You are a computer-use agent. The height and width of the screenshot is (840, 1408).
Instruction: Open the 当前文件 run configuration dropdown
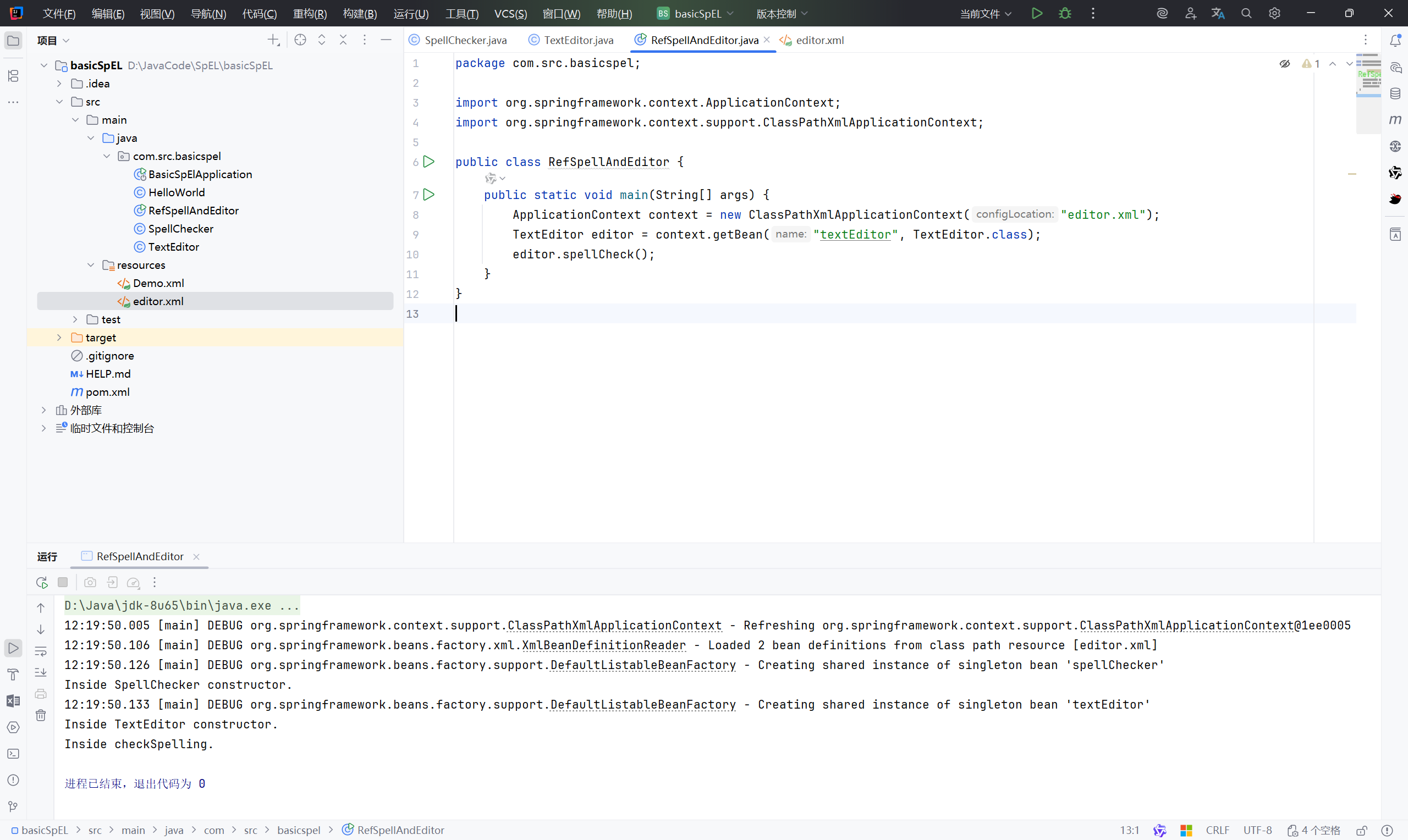[x=985, y=14]
